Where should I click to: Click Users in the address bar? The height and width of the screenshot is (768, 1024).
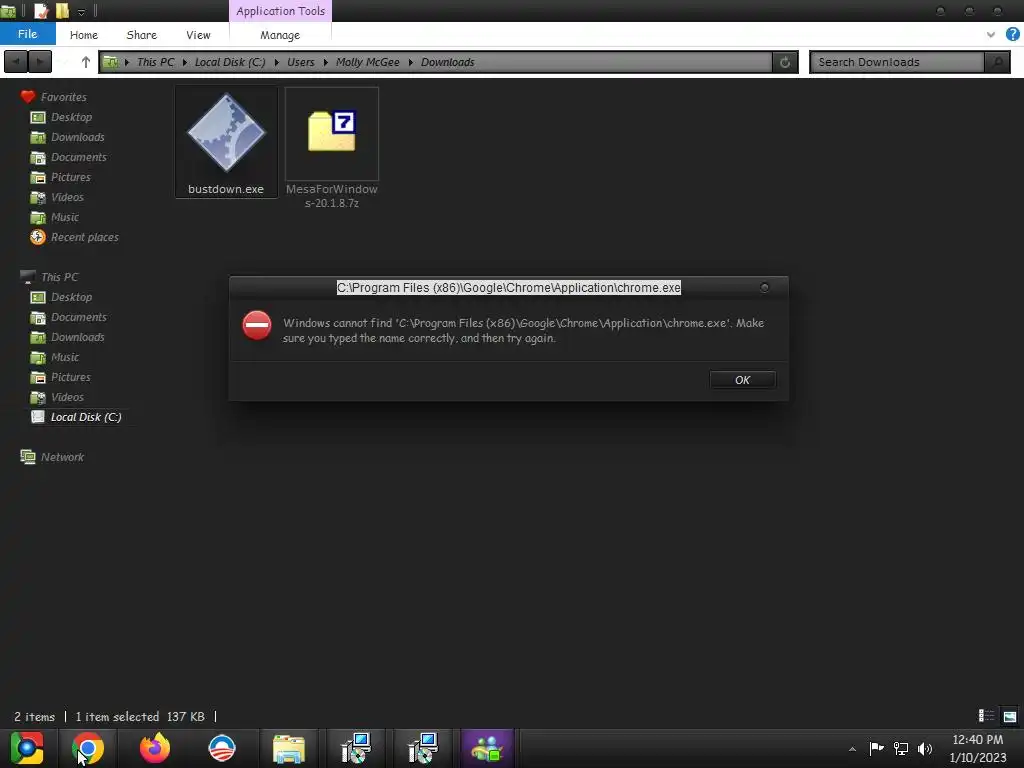click(300, 62)
